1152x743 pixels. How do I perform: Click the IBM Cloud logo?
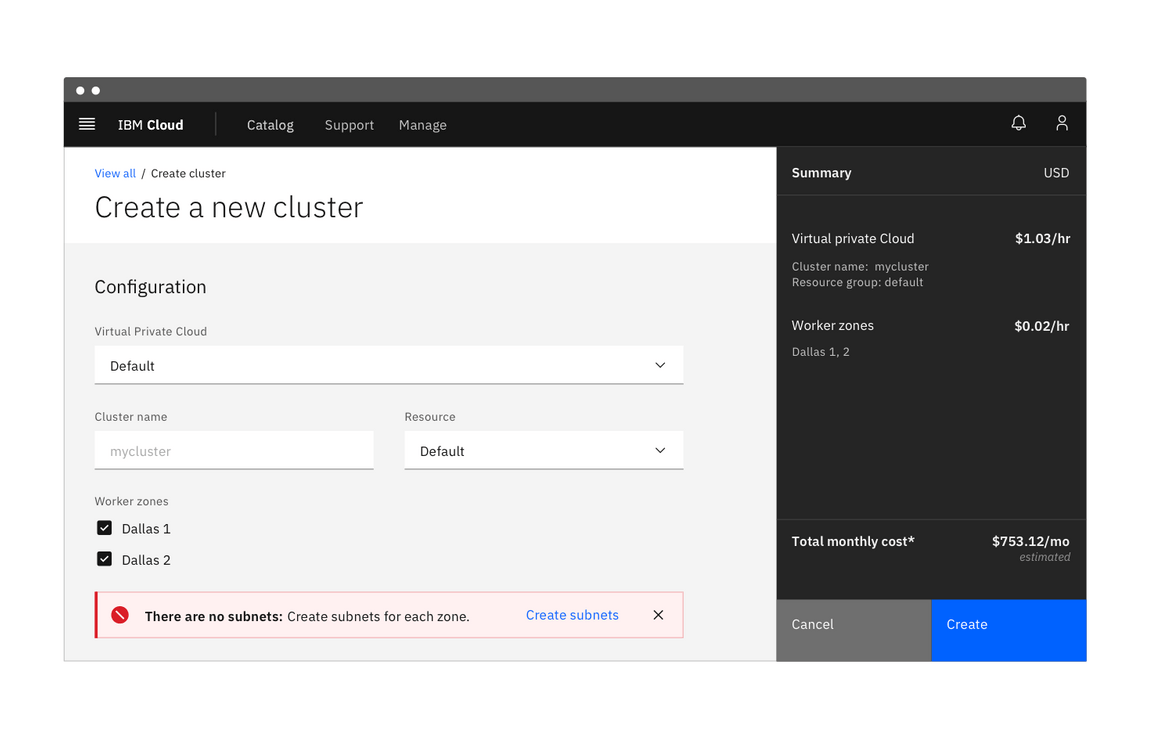tap(150, 124)
